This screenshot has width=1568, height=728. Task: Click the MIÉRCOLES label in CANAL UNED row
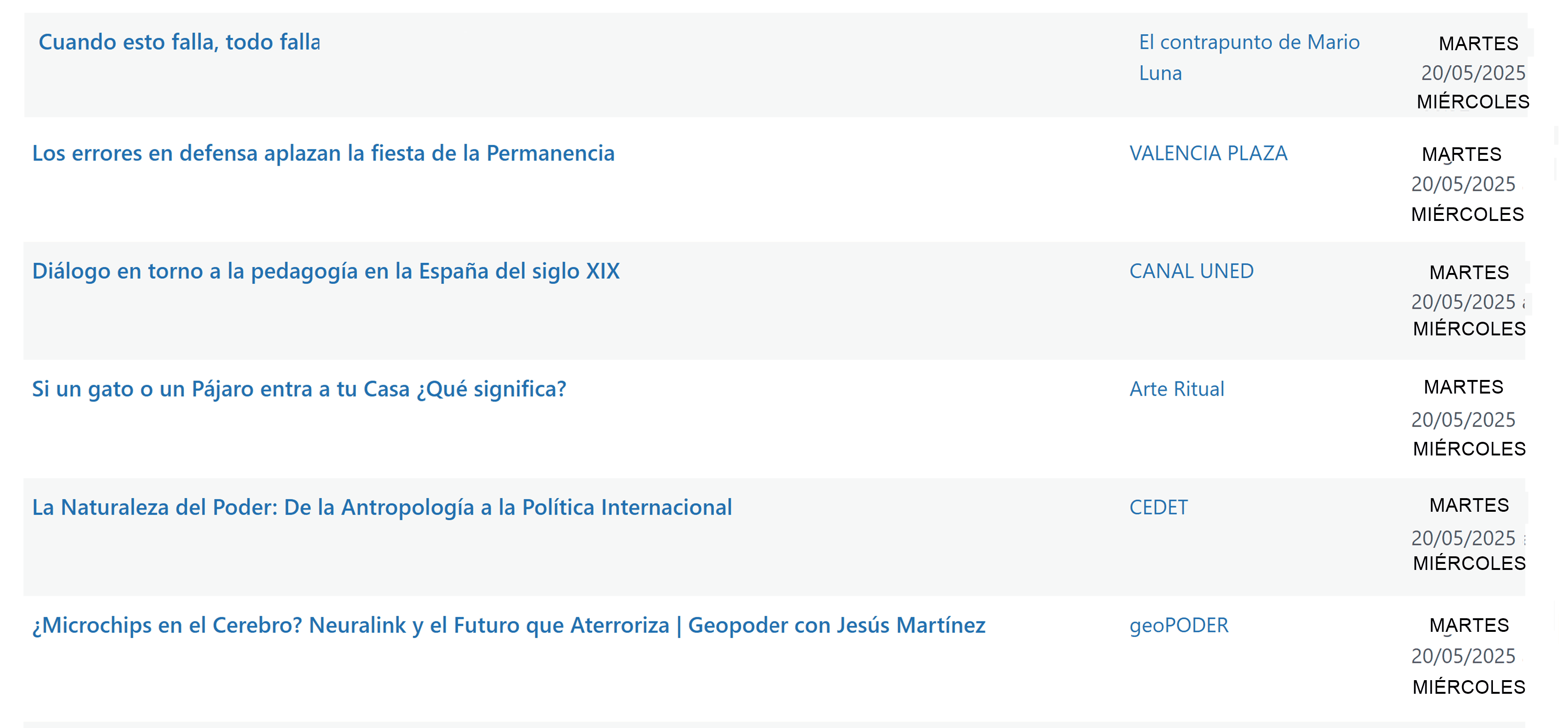pos(1469,329)
